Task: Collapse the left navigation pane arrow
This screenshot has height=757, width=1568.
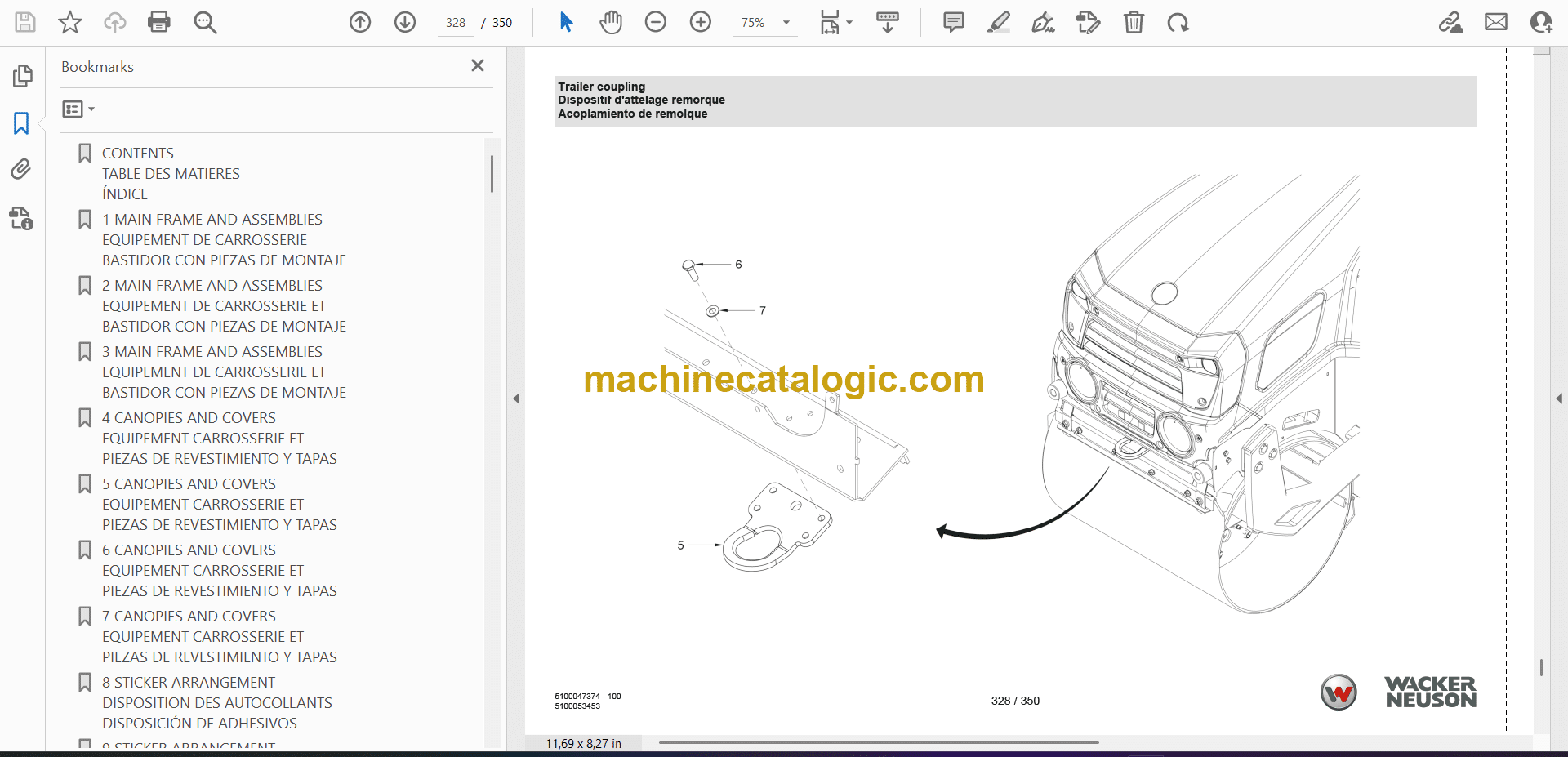Action: point(516,399)
